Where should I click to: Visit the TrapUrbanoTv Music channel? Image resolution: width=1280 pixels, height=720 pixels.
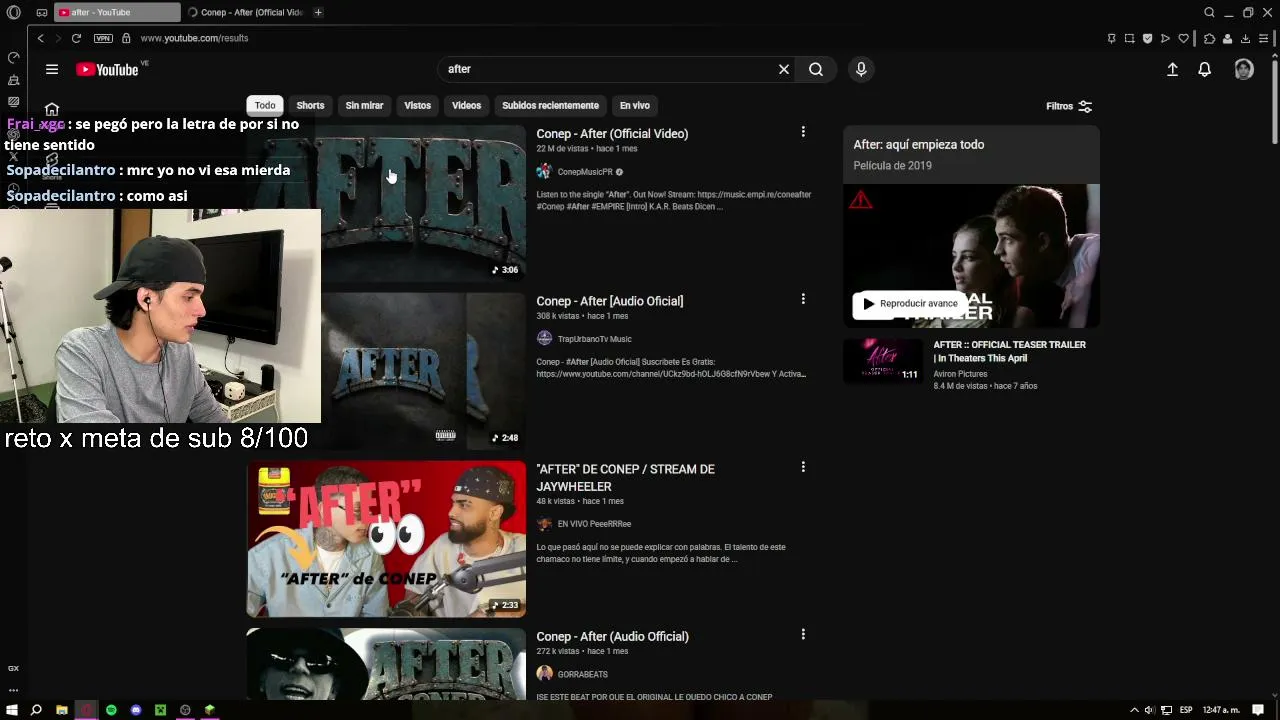point(594,339)
